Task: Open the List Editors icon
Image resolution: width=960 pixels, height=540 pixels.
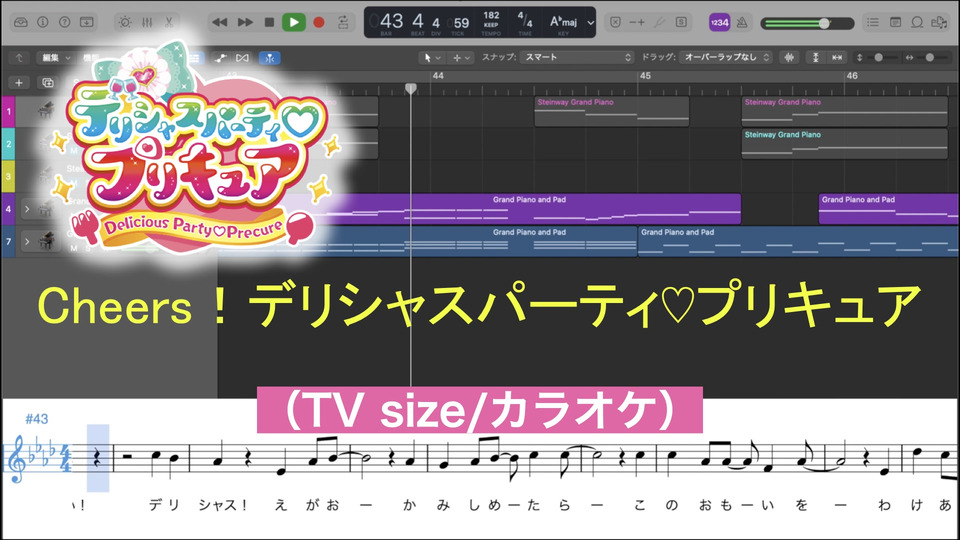Action: tap(872, 22)
